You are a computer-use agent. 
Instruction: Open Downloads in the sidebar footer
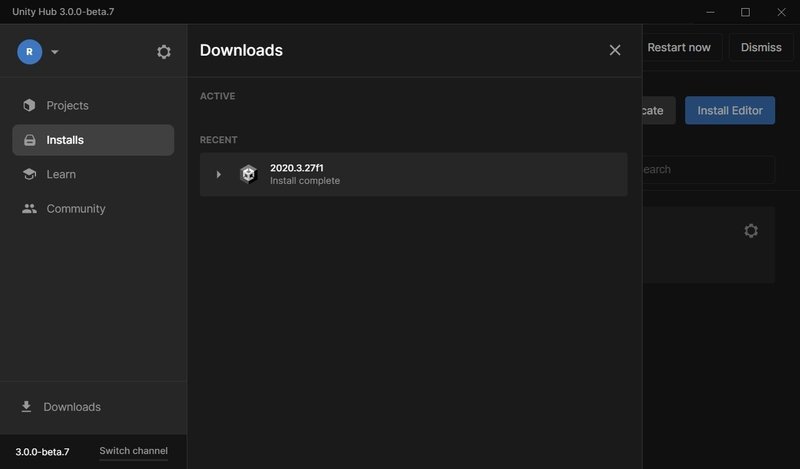[93, 407]
